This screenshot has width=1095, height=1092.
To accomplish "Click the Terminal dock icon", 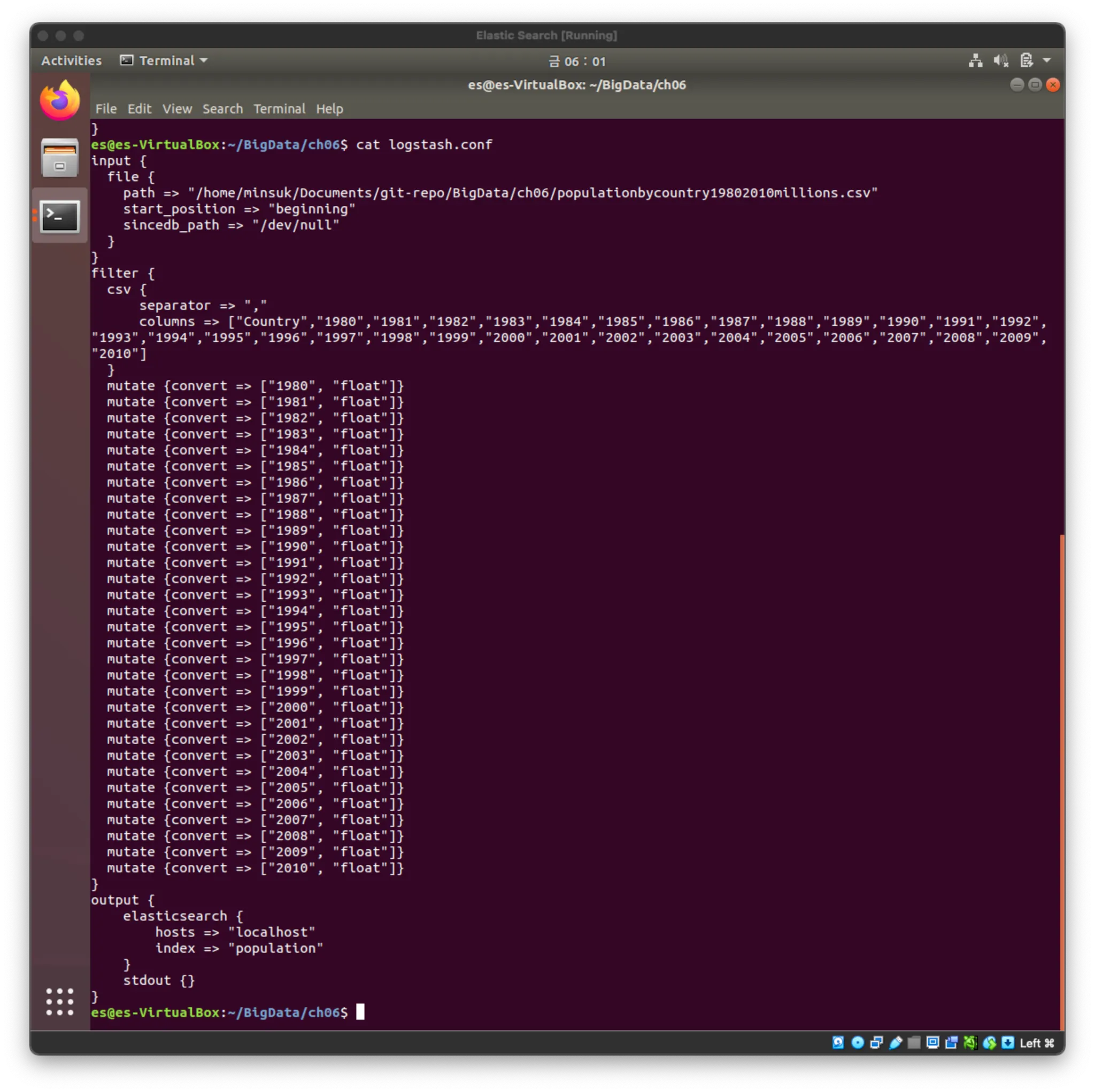I will [59, 216].
